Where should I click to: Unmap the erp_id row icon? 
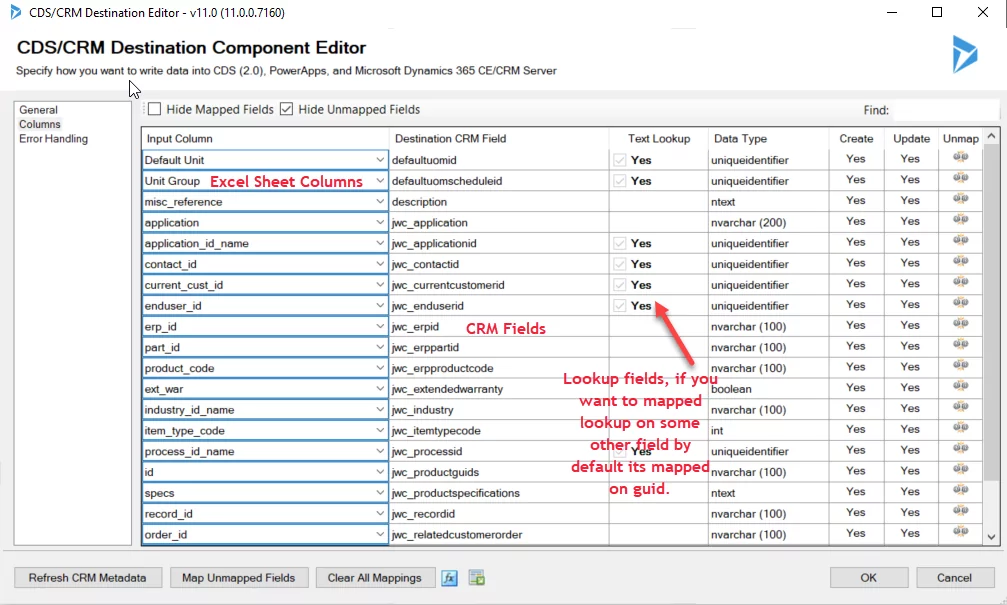coord(961,324)
